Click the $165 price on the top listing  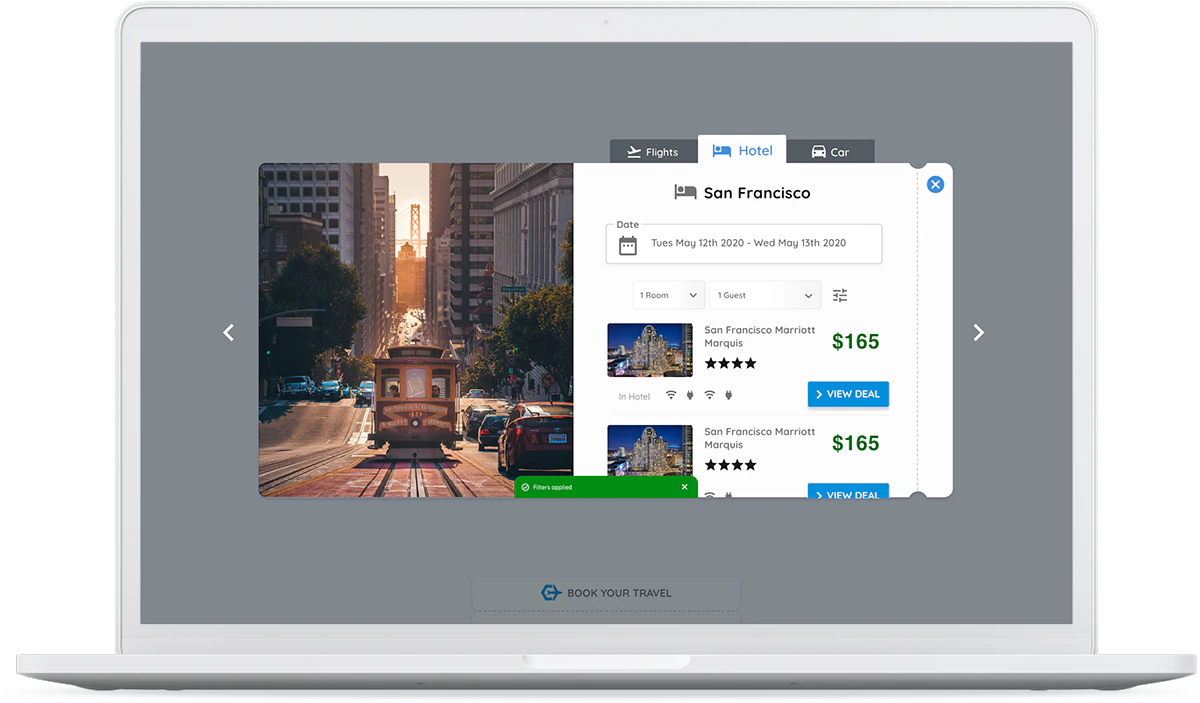[x=856, y=341]
